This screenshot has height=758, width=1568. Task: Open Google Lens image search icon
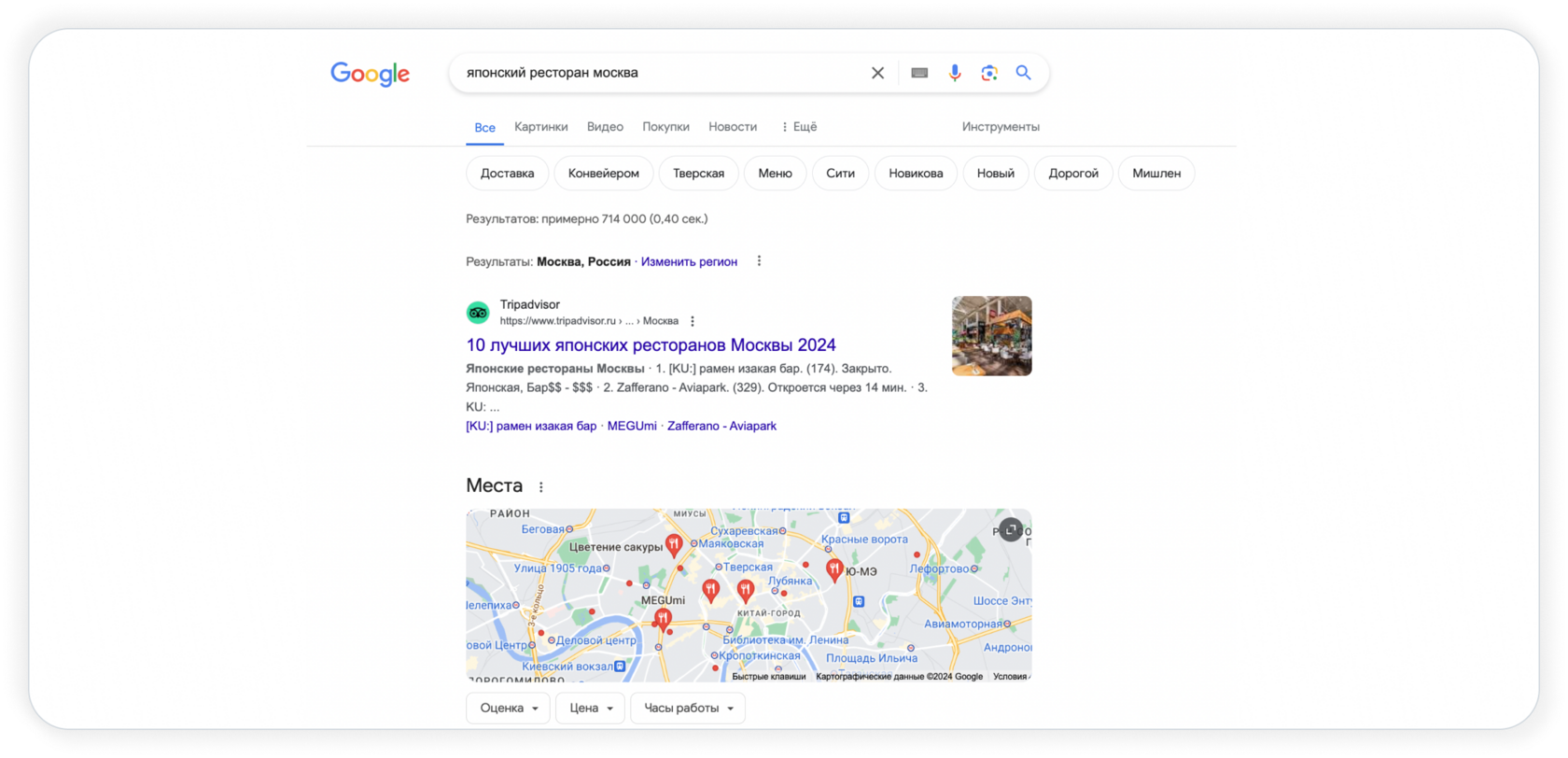[x=989, y=73]
